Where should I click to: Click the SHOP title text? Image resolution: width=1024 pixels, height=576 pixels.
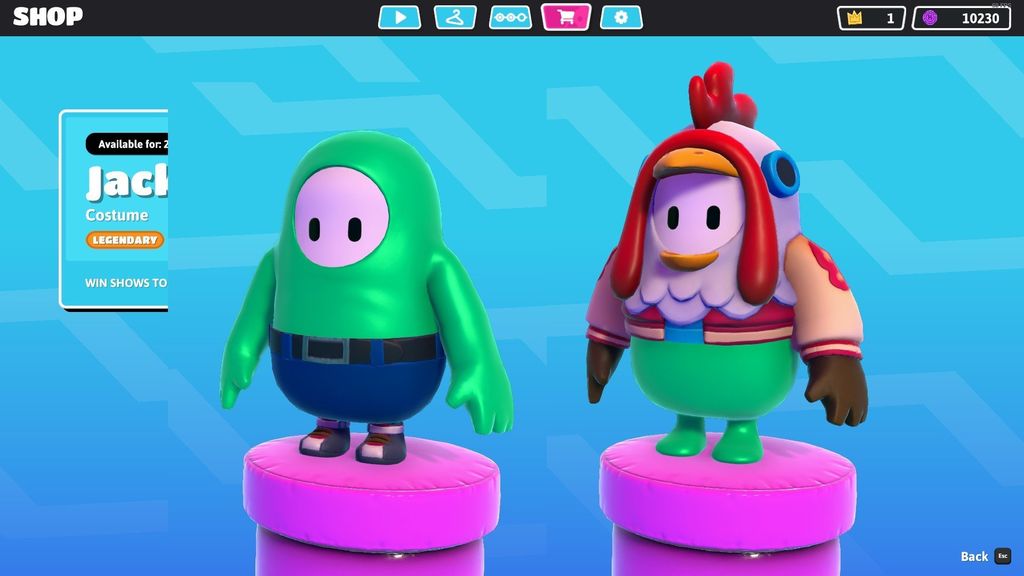(x=48, y=16)
